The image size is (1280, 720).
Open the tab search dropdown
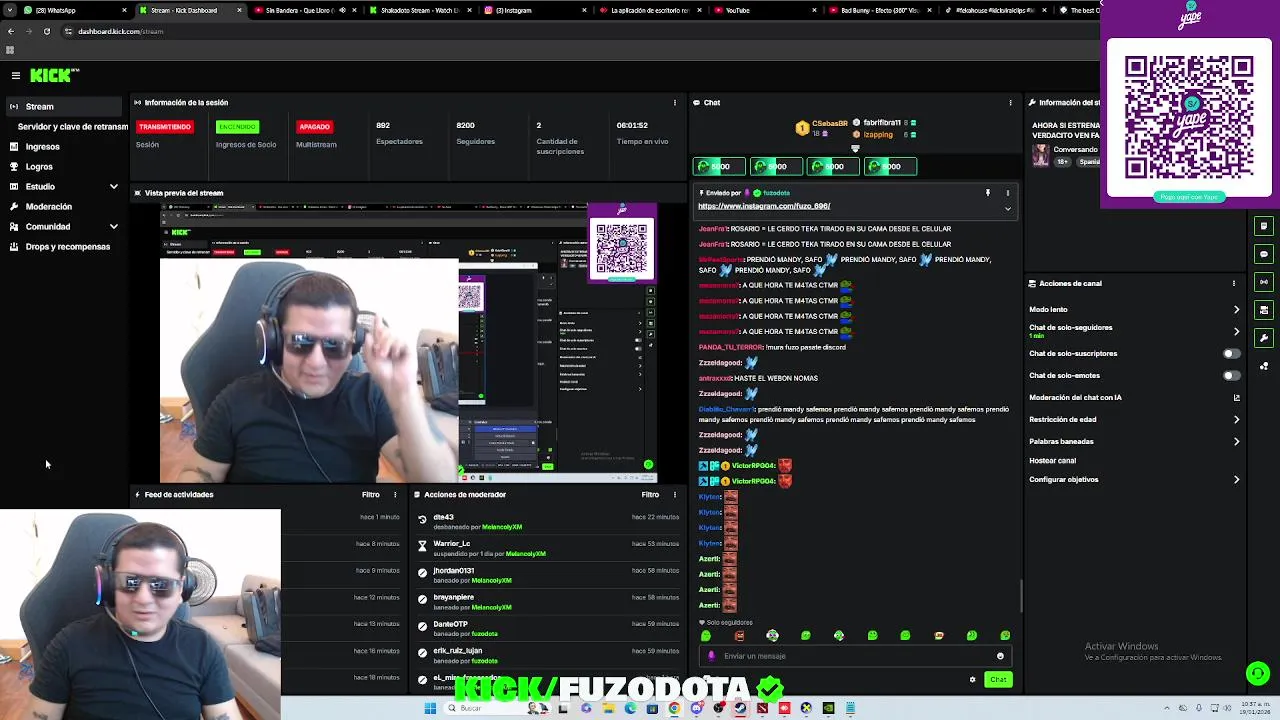tap(9, 10)
